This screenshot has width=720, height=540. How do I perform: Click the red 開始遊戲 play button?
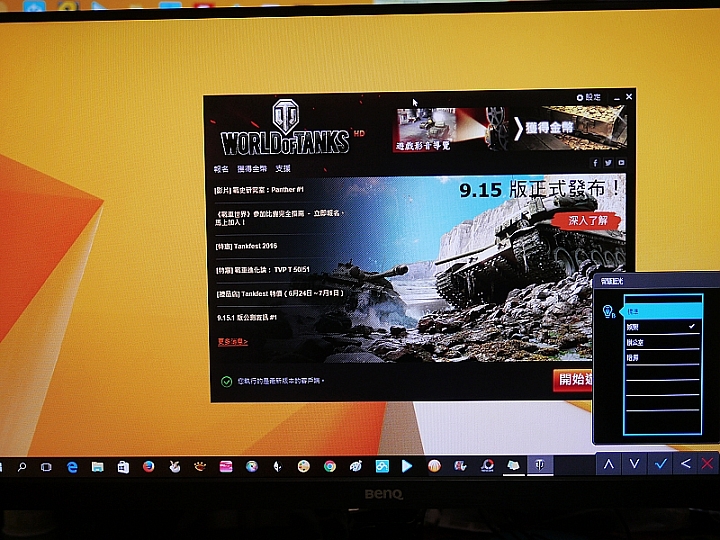572,379
